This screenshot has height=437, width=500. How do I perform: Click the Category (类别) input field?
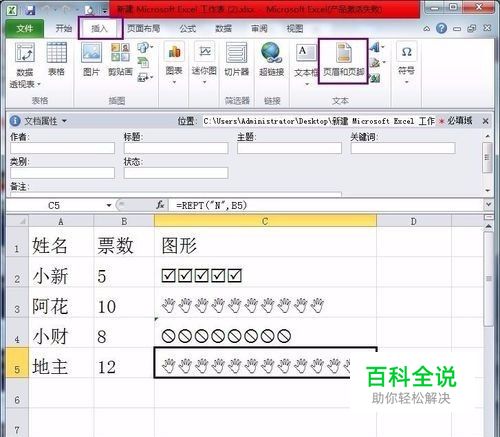tap(62, 173)
